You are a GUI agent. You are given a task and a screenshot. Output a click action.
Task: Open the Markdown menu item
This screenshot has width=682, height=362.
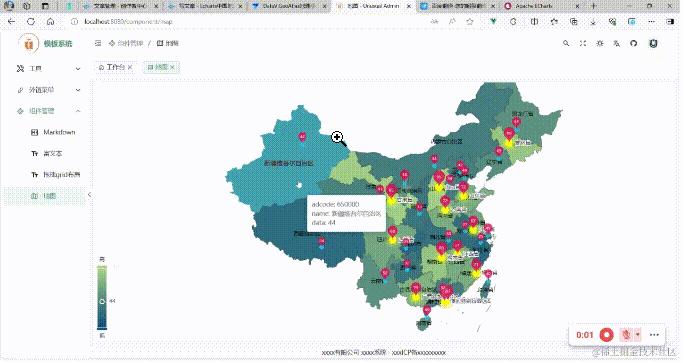[45, 132]
